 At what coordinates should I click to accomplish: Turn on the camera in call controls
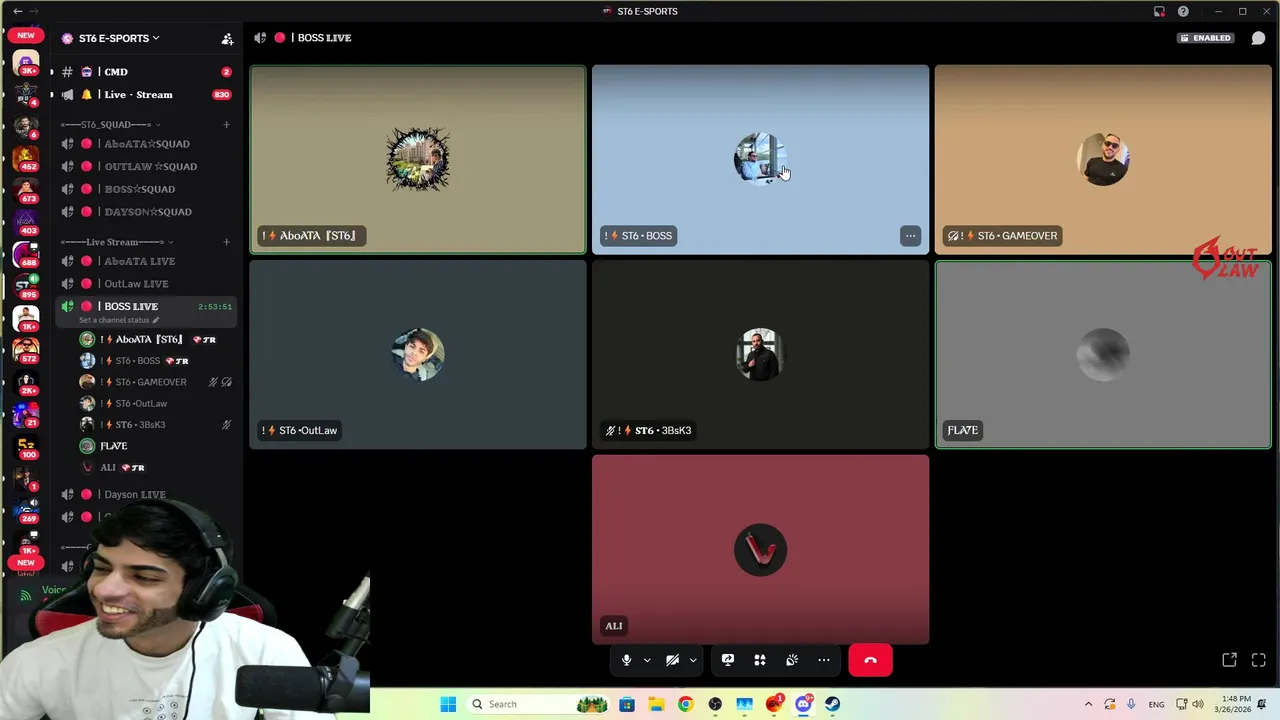coord(672,660)
